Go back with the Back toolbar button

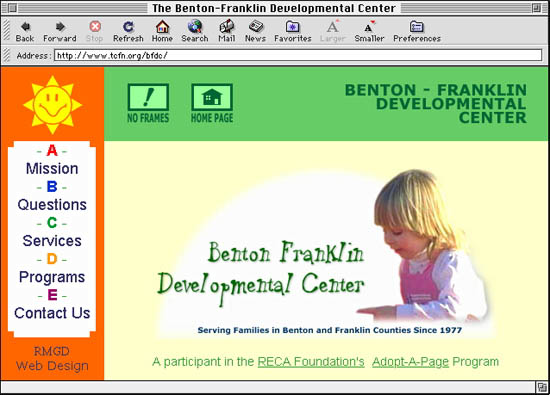pos(25,31)
